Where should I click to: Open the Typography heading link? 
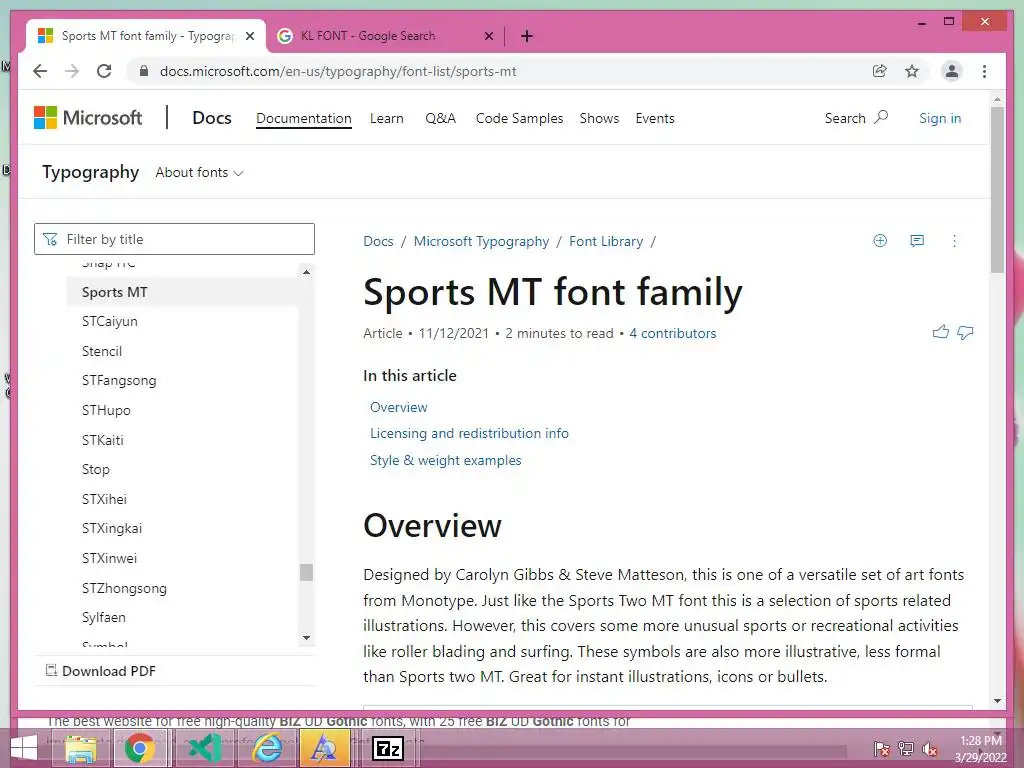pyautogui.click(x=90, y=172)
